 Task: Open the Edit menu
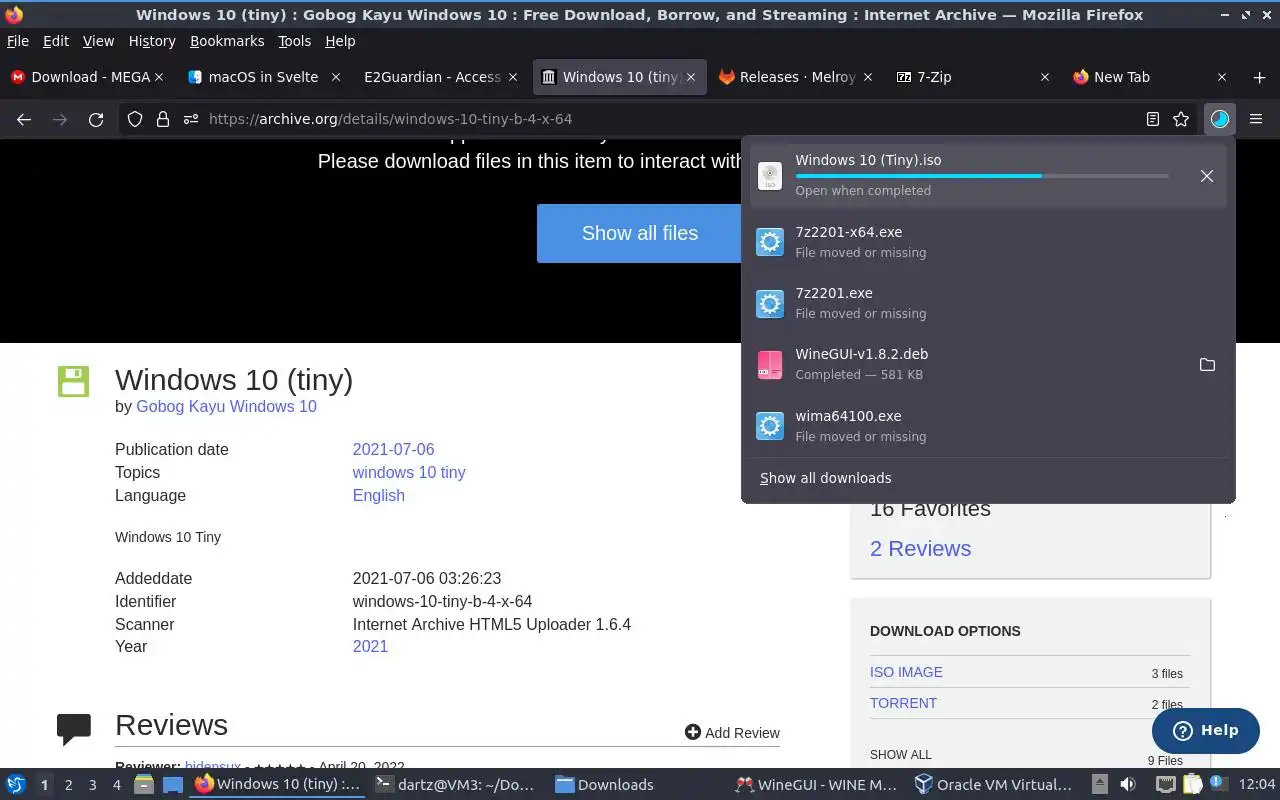tap(56, 41)
